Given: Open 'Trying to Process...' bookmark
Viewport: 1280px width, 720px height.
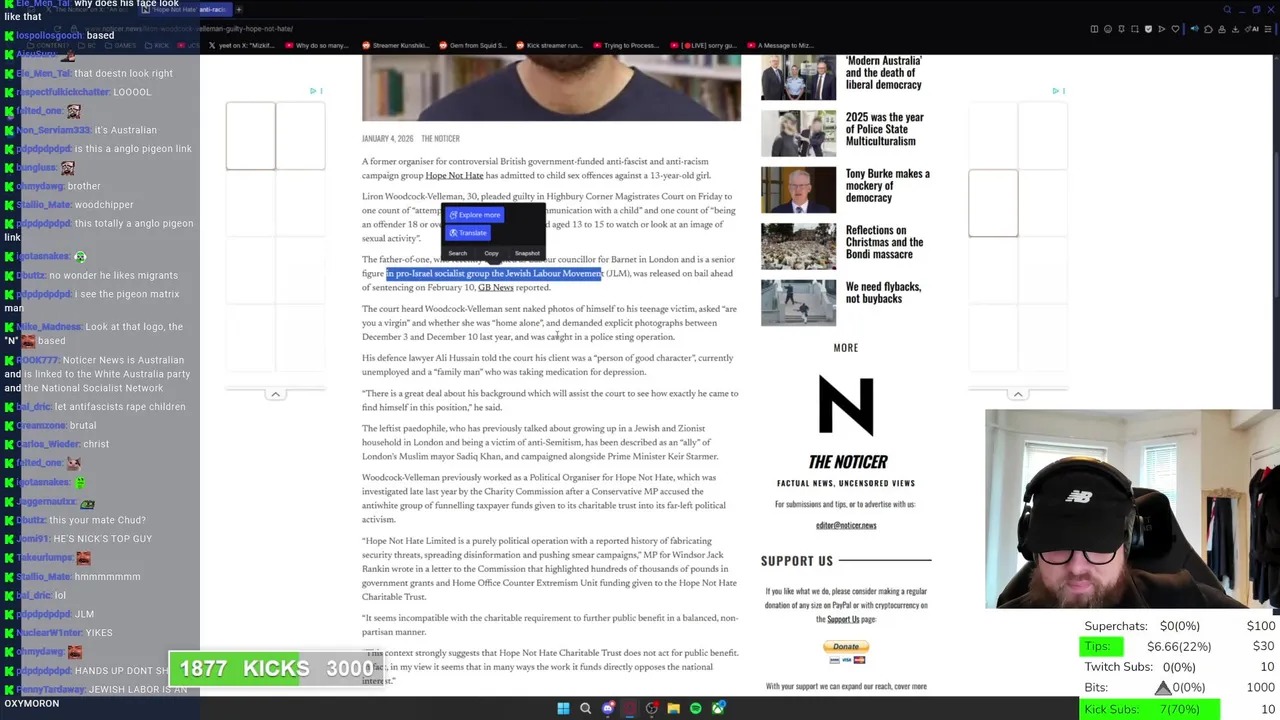Looking at the screenshot, I should [x=625, y=45].
